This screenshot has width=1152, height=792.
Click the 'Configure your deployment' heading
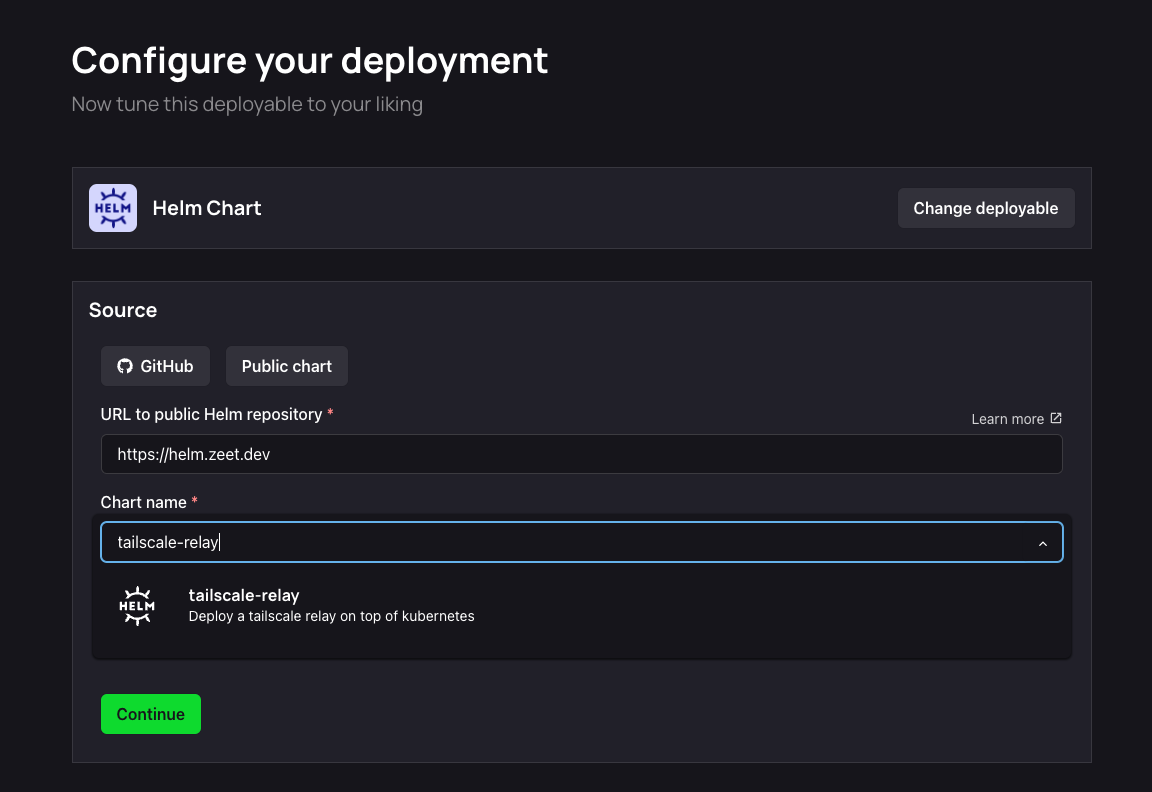point(309,60)
